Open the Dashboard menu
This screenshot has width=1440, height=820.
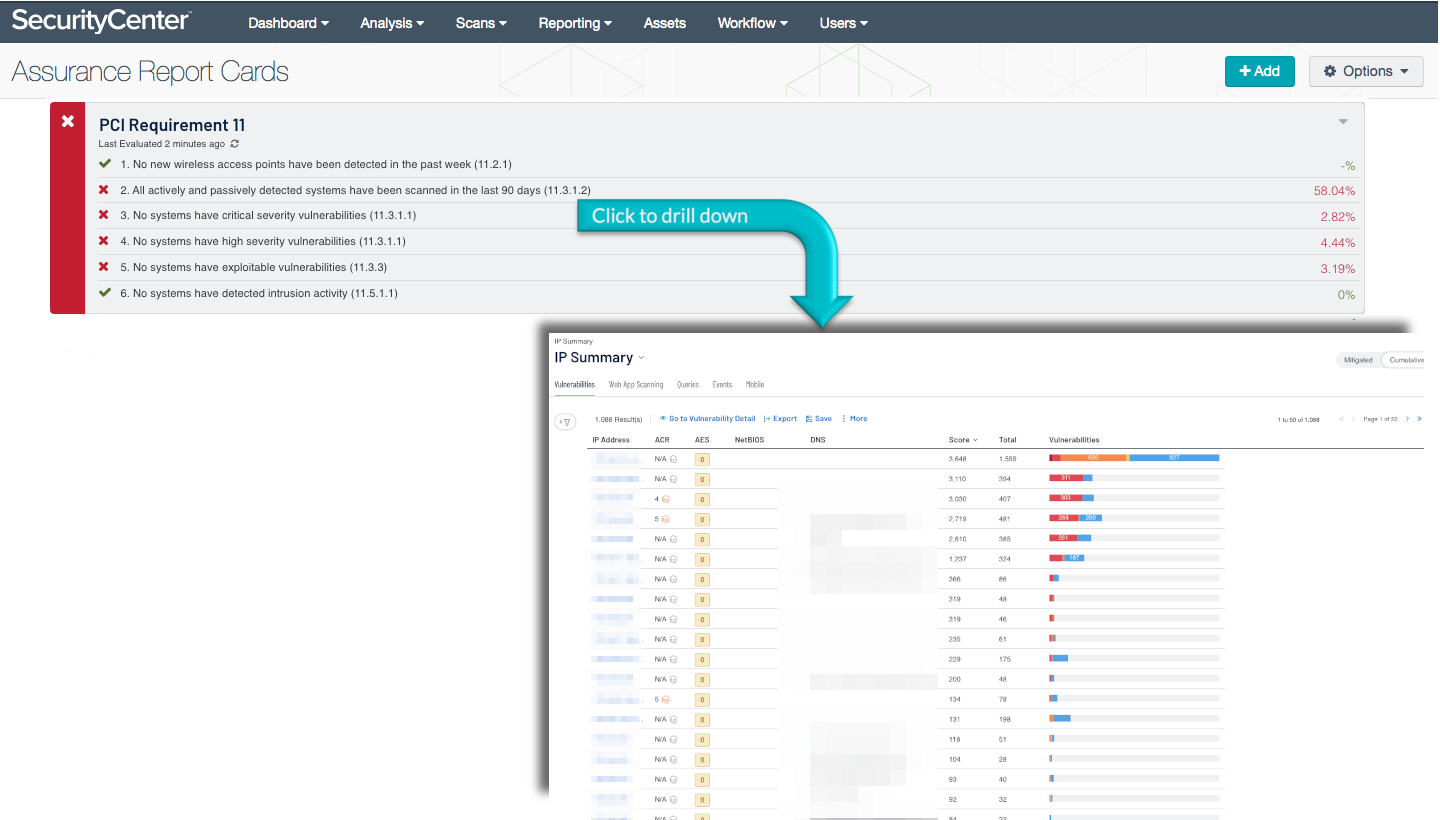(x=288, y=23)
